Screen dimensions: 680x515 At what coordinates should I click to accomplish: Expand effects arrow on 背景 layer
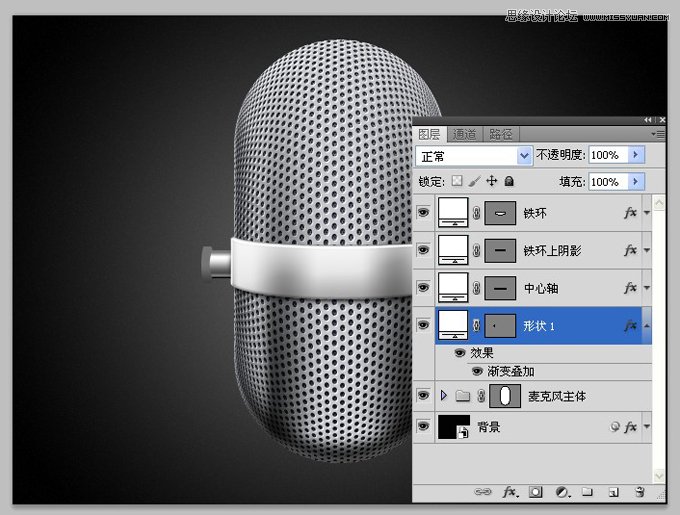click(647, 427)
